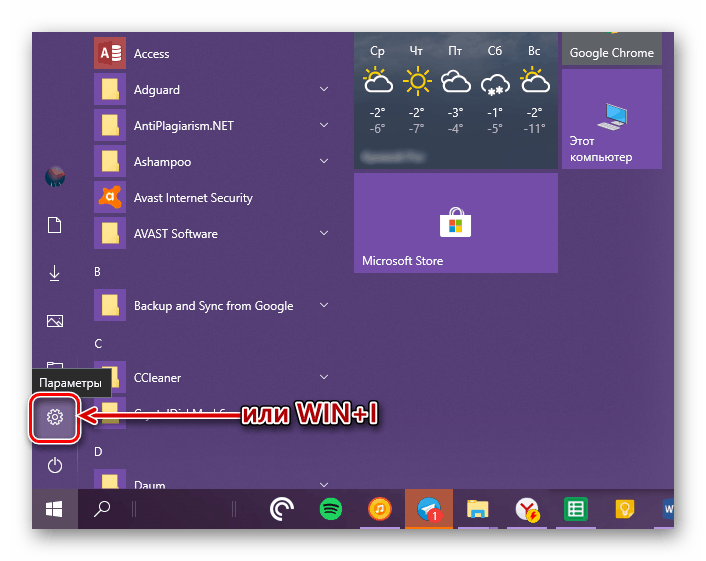Open the Microsoft Store tile

456,223
